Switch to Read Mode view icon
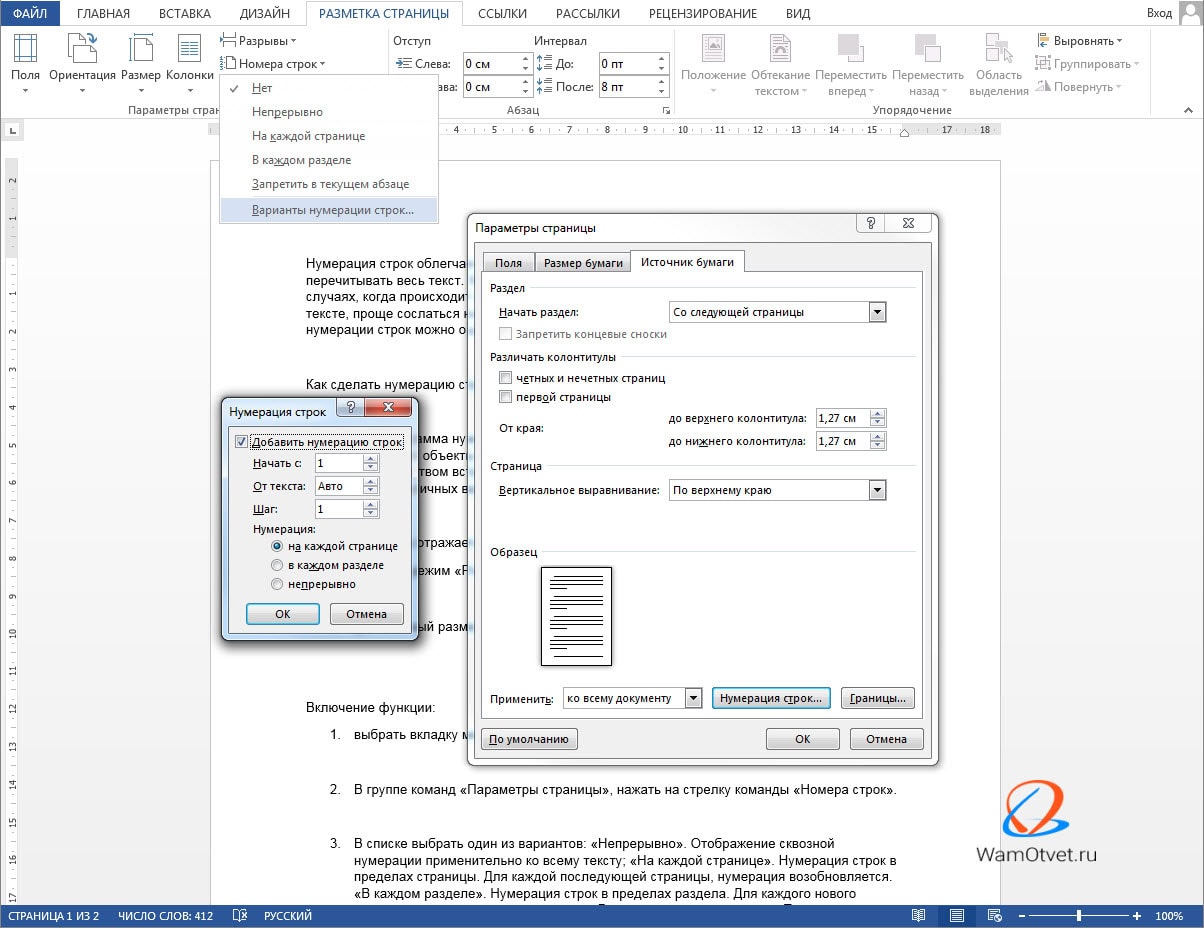Screen dimensions: 1204x928 click(x=918, y=916)
